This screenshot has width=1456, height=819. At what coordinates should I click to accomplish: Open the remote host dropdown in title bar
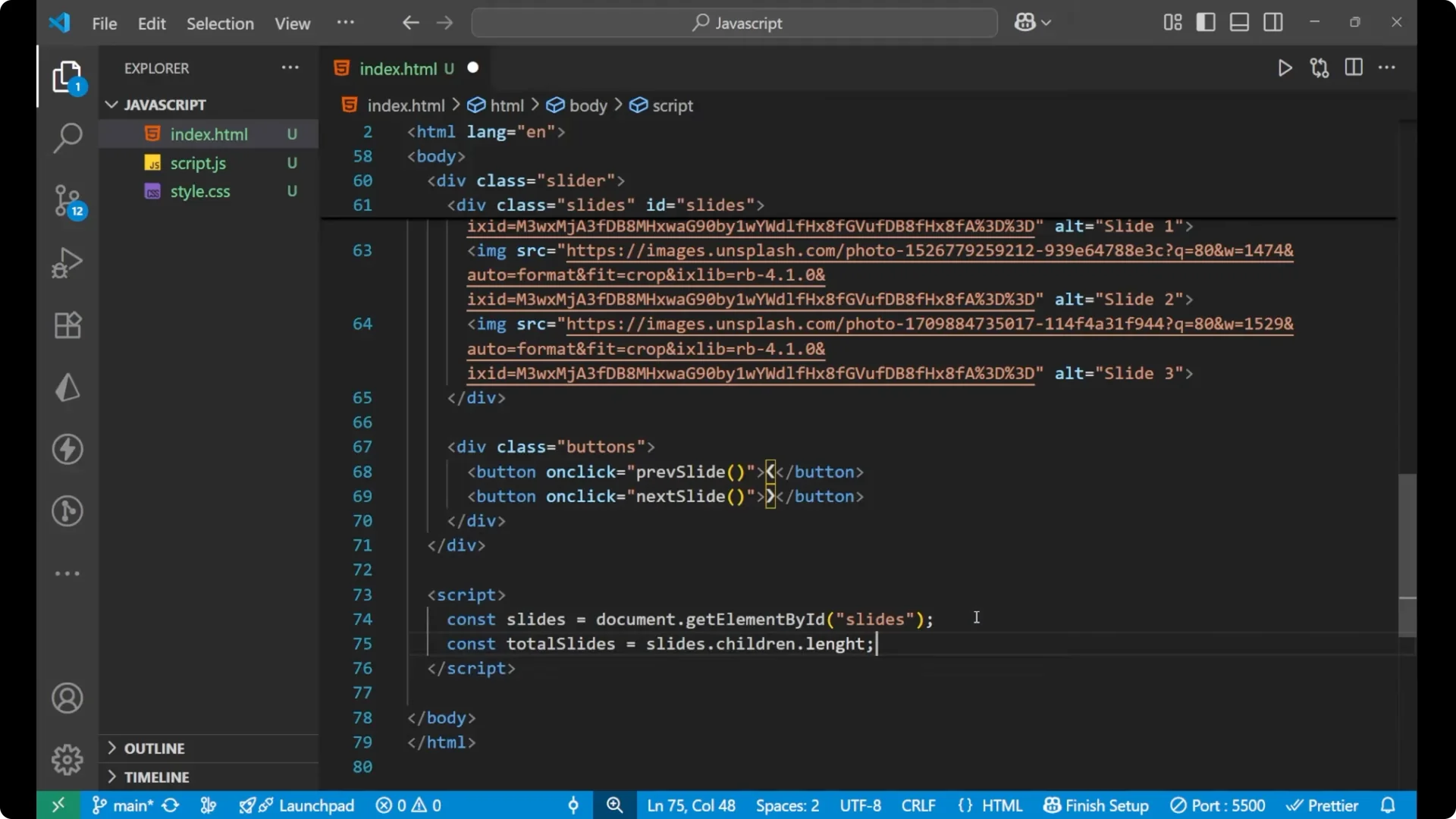pos(1032,22)
